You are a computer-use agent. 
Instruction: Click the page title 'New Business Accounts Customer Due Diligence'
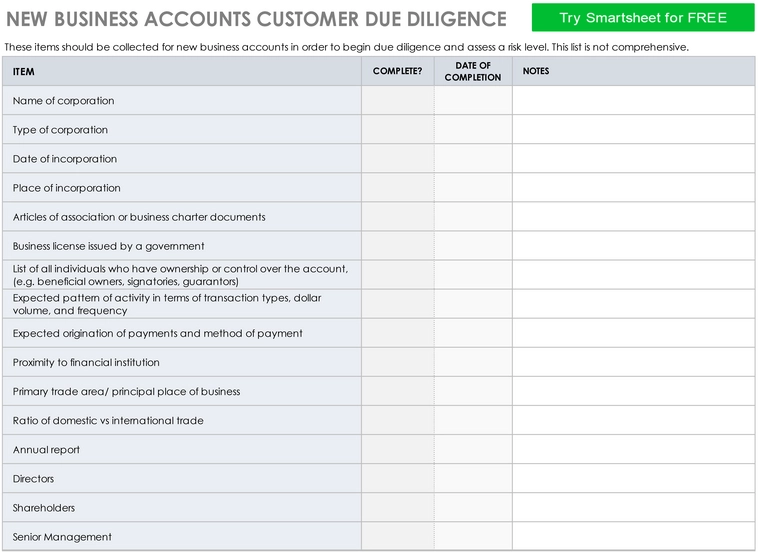point(256,19)
